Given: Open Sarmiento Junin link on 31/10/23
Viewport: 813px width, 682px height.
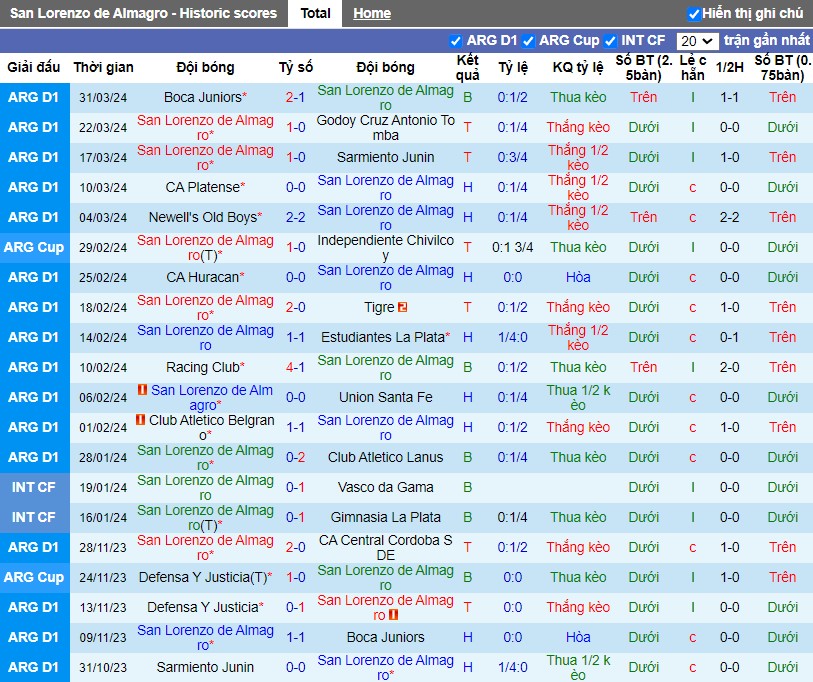Looking at the screenshot, I should click(205, 667).
